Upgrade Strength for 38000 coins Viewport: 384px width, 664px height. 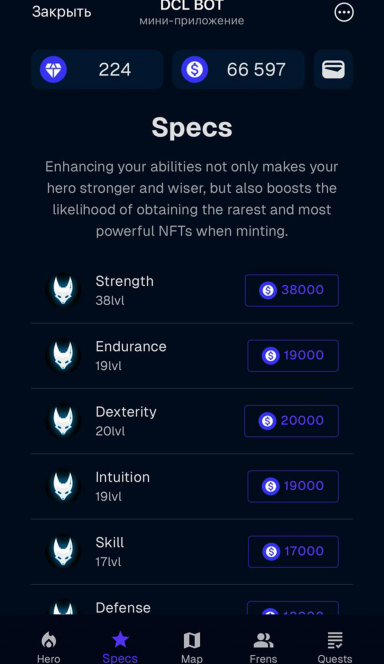click(292, 290)
